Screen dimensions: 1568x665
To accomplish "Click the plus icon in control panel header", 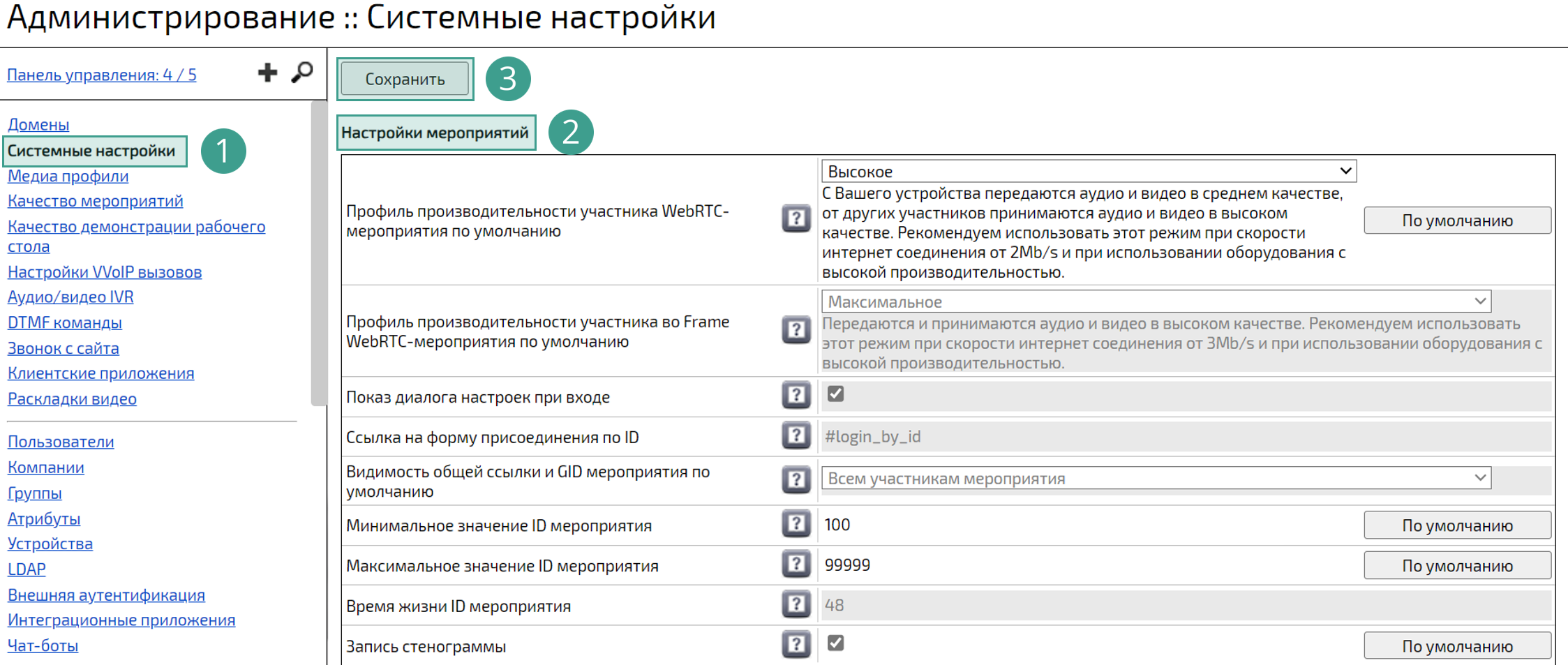I will tap(267, 73).
